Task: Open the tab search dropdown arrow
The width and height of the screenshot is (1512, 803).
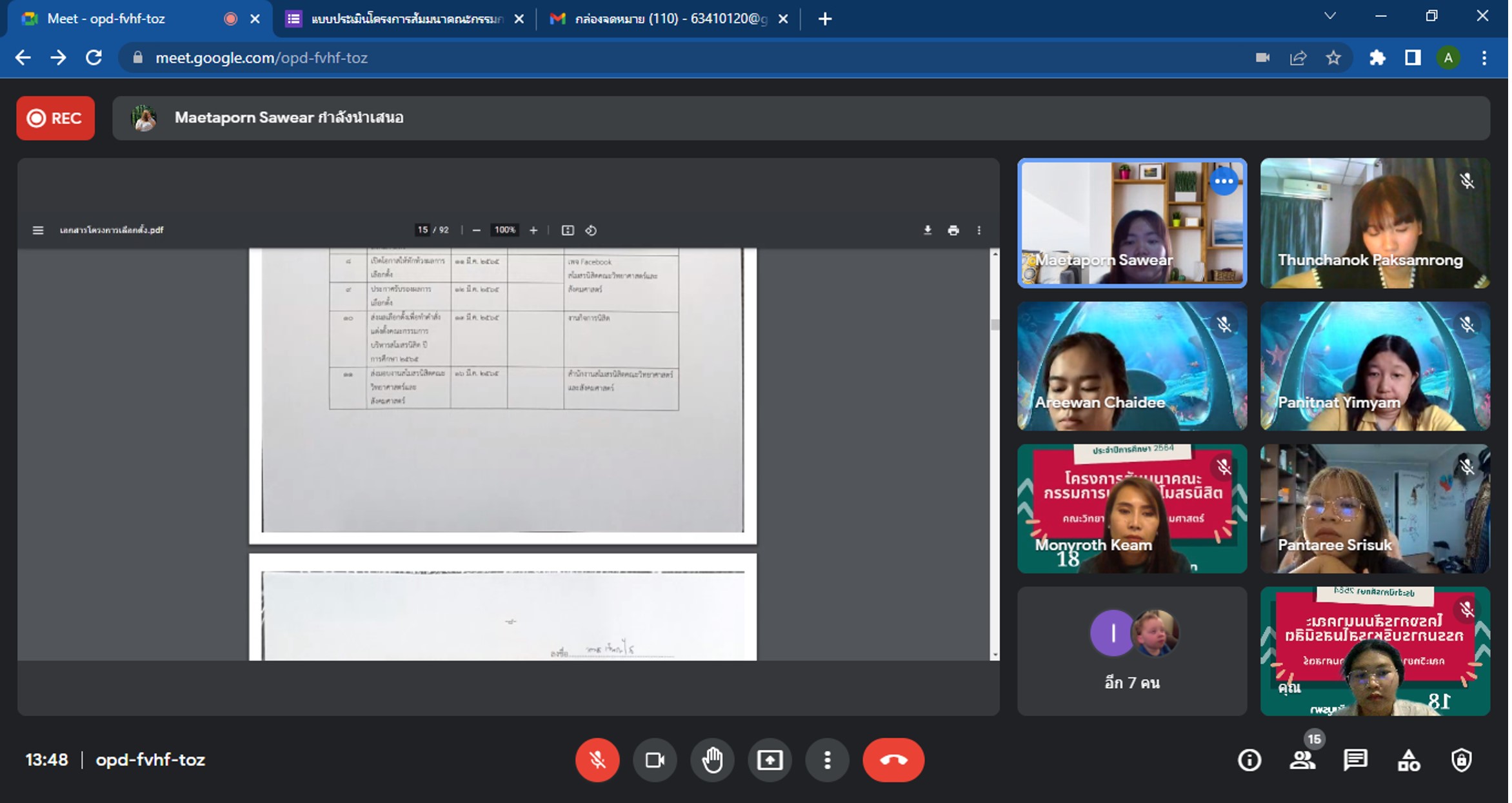Action: click(1330, 16)
